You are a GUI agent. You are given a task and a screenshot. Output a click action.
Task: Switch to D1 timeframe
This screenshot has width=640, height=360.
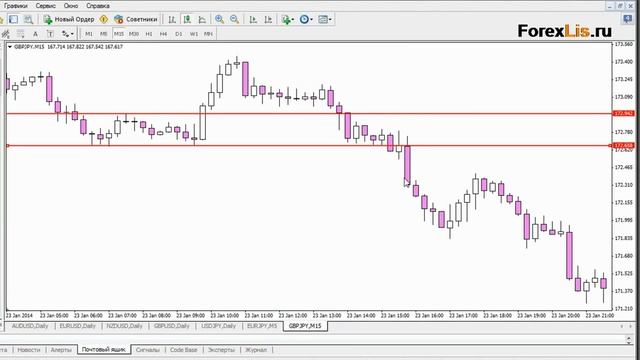[178, 34]
